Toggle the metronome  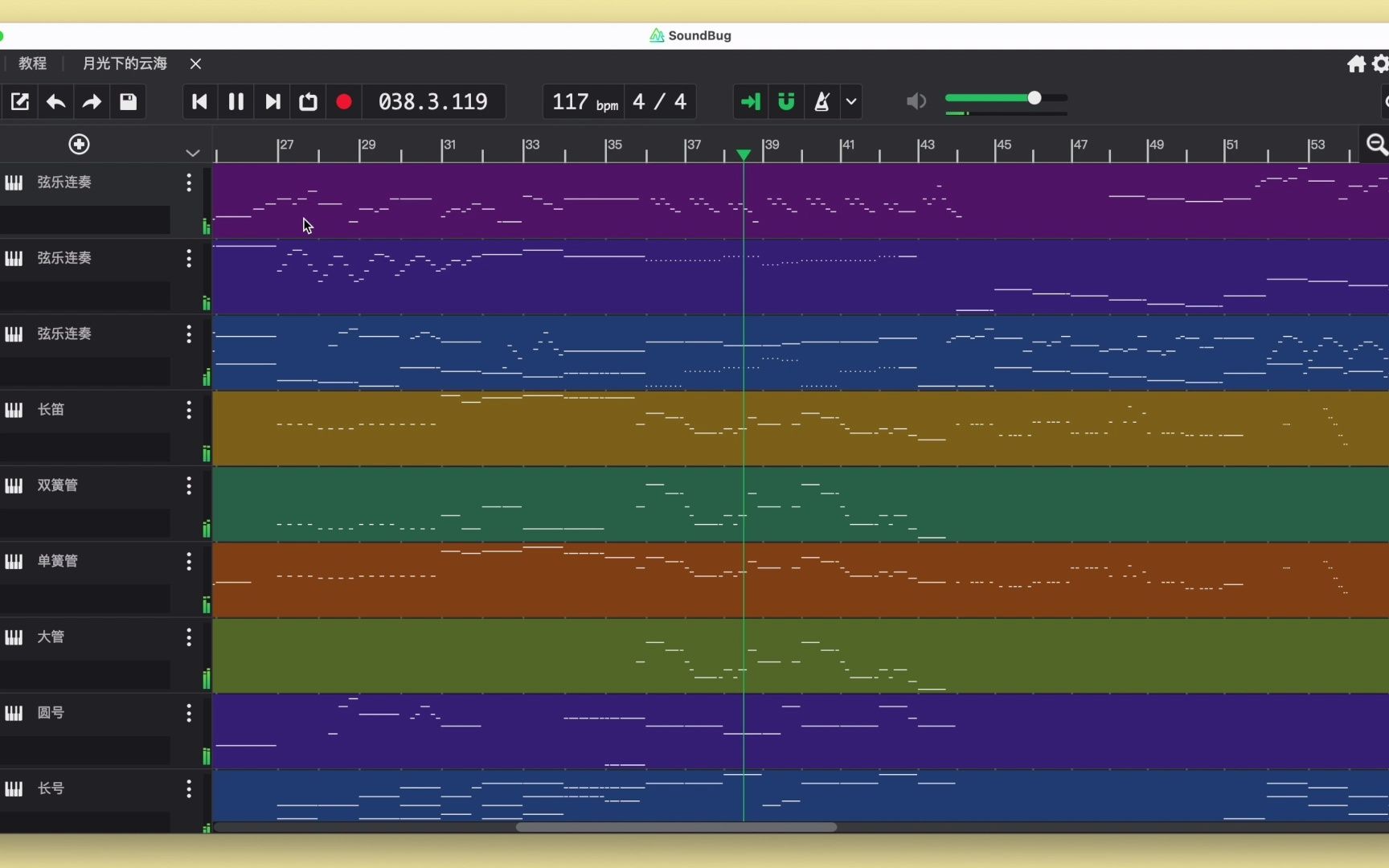click(822, 102)
